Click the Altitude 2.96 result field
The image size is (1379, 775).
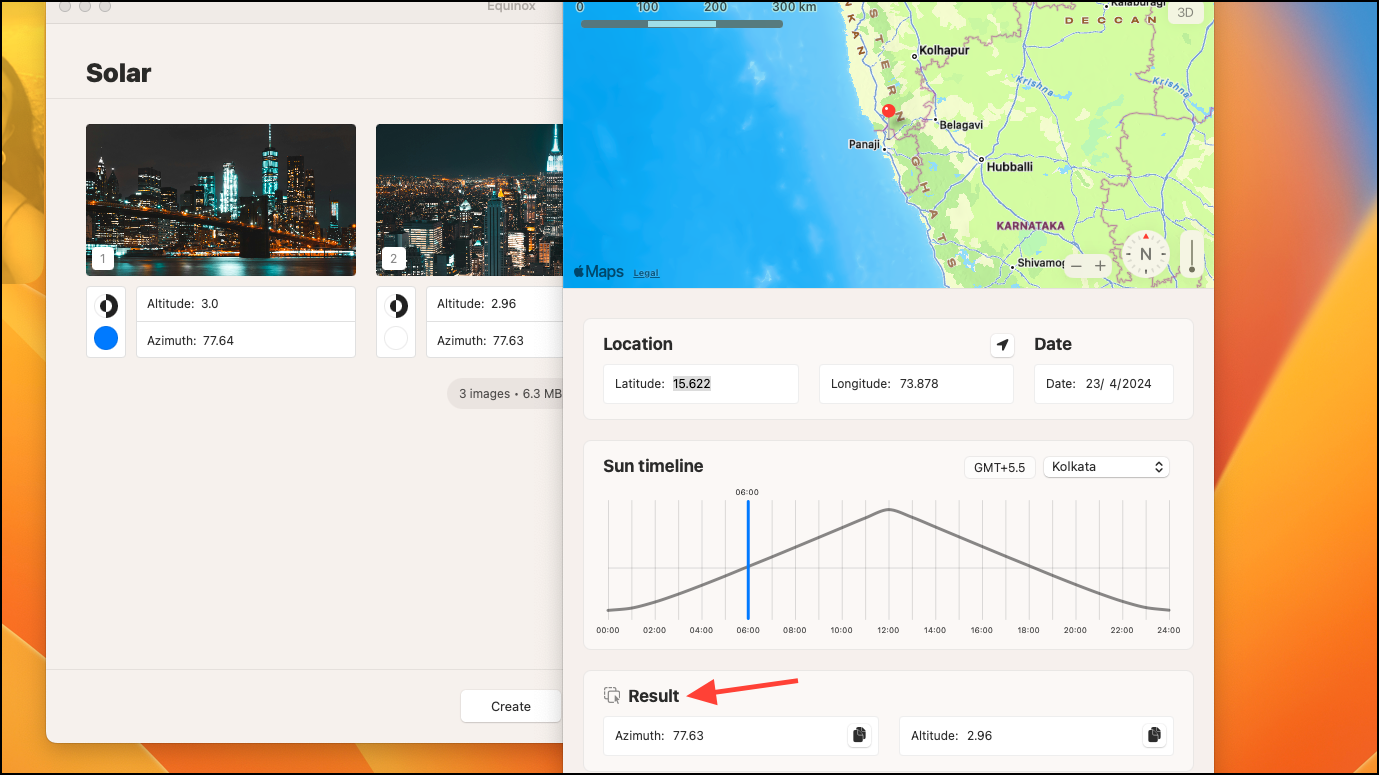click(x=1036, y=735)
